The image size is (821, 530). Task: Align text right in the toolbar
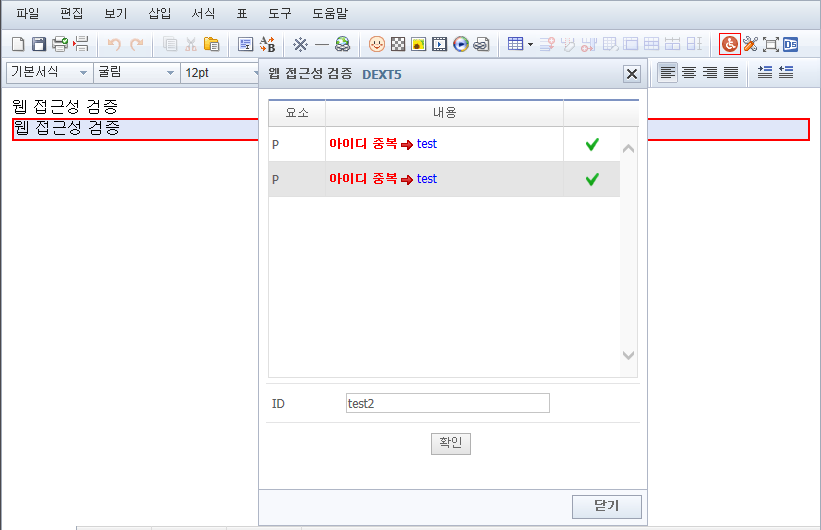(709, 72)
